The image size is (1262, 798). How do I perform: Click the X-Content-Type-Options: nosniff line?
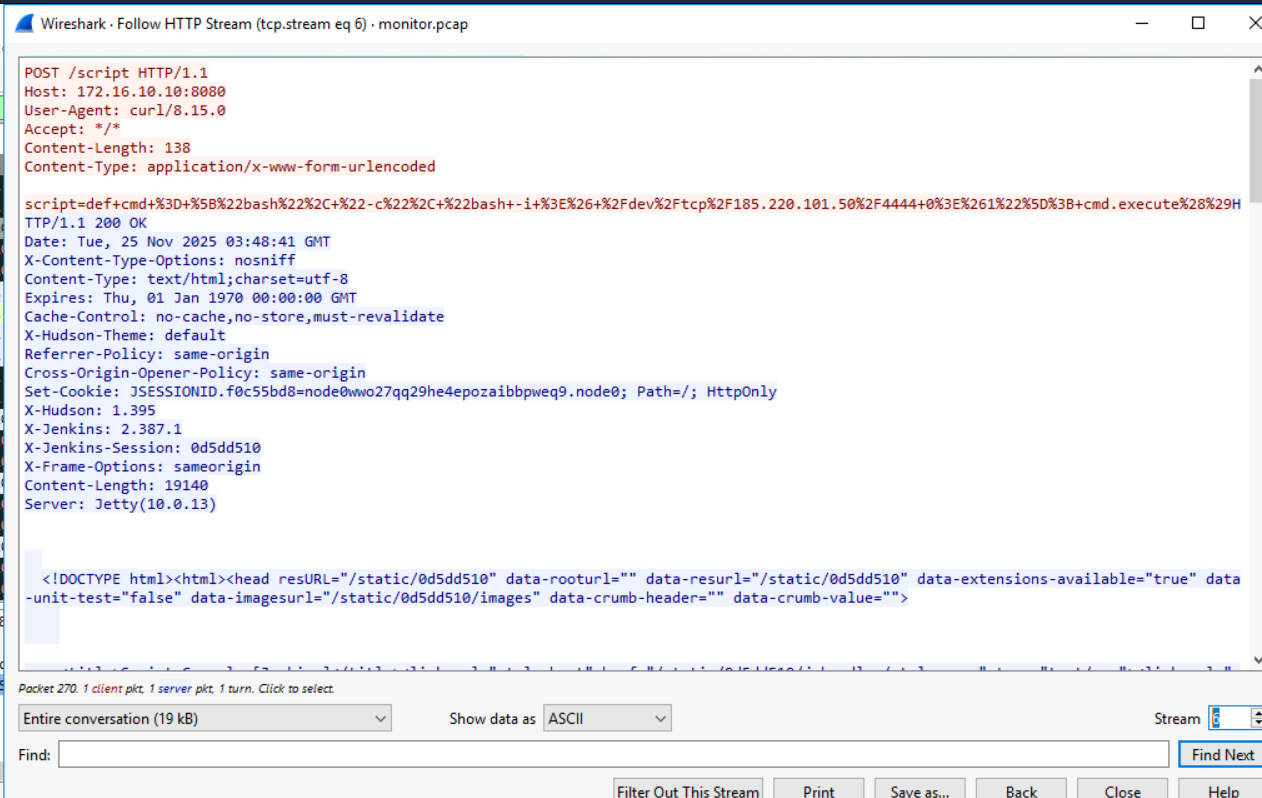click(160, 260)
